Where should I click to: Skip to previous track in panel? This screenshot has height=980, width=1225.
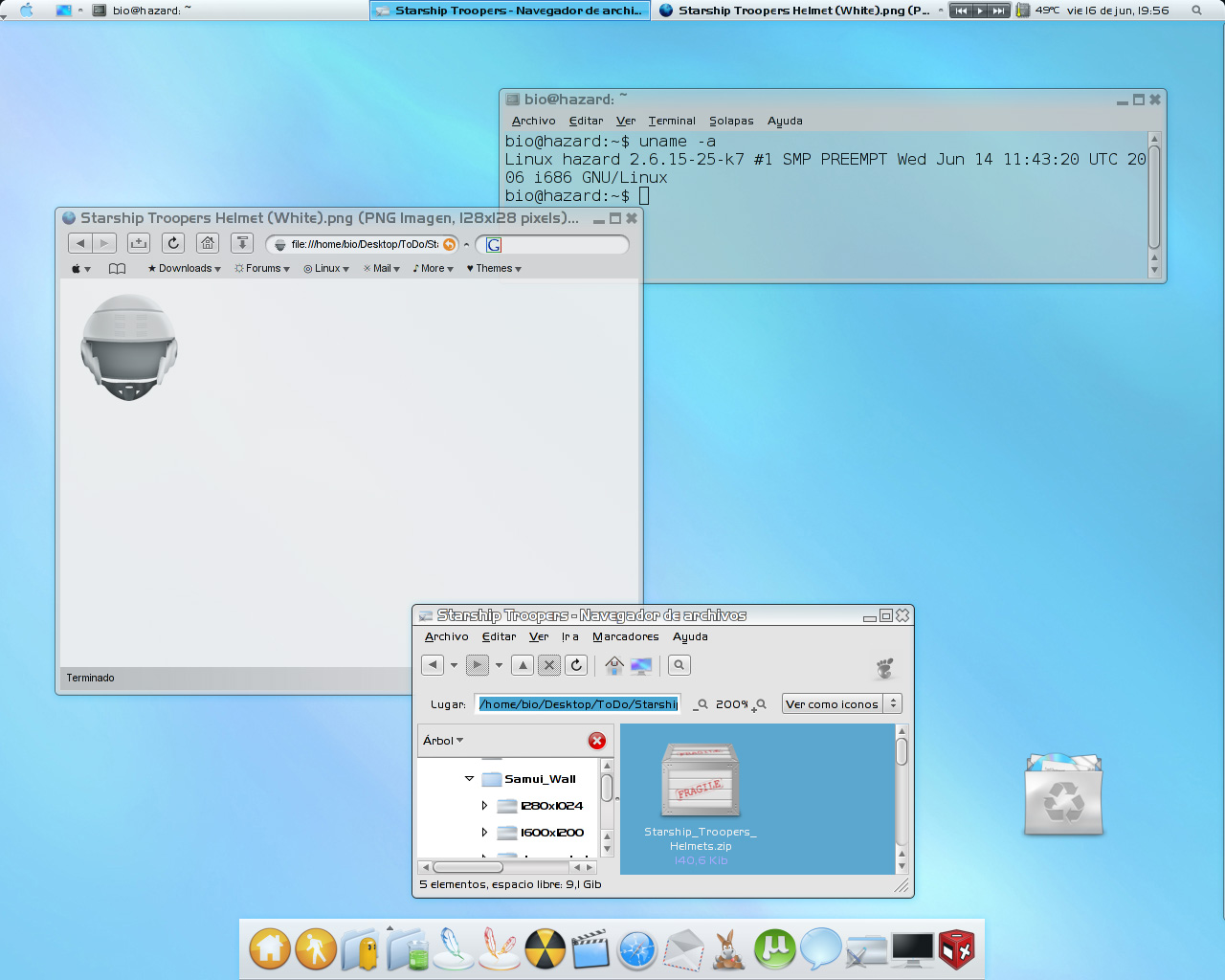[961, 11]
